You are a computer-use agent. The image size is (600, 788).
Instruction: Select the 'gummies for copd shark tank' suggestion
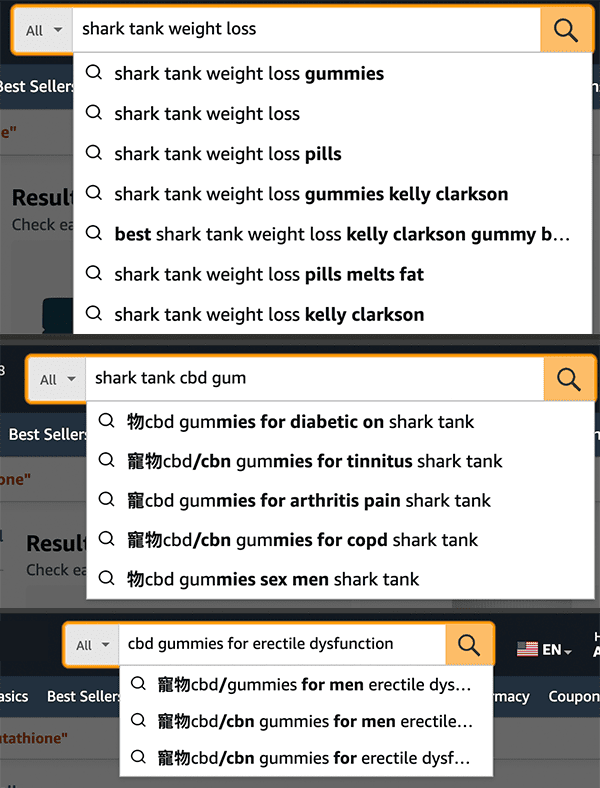302,539
